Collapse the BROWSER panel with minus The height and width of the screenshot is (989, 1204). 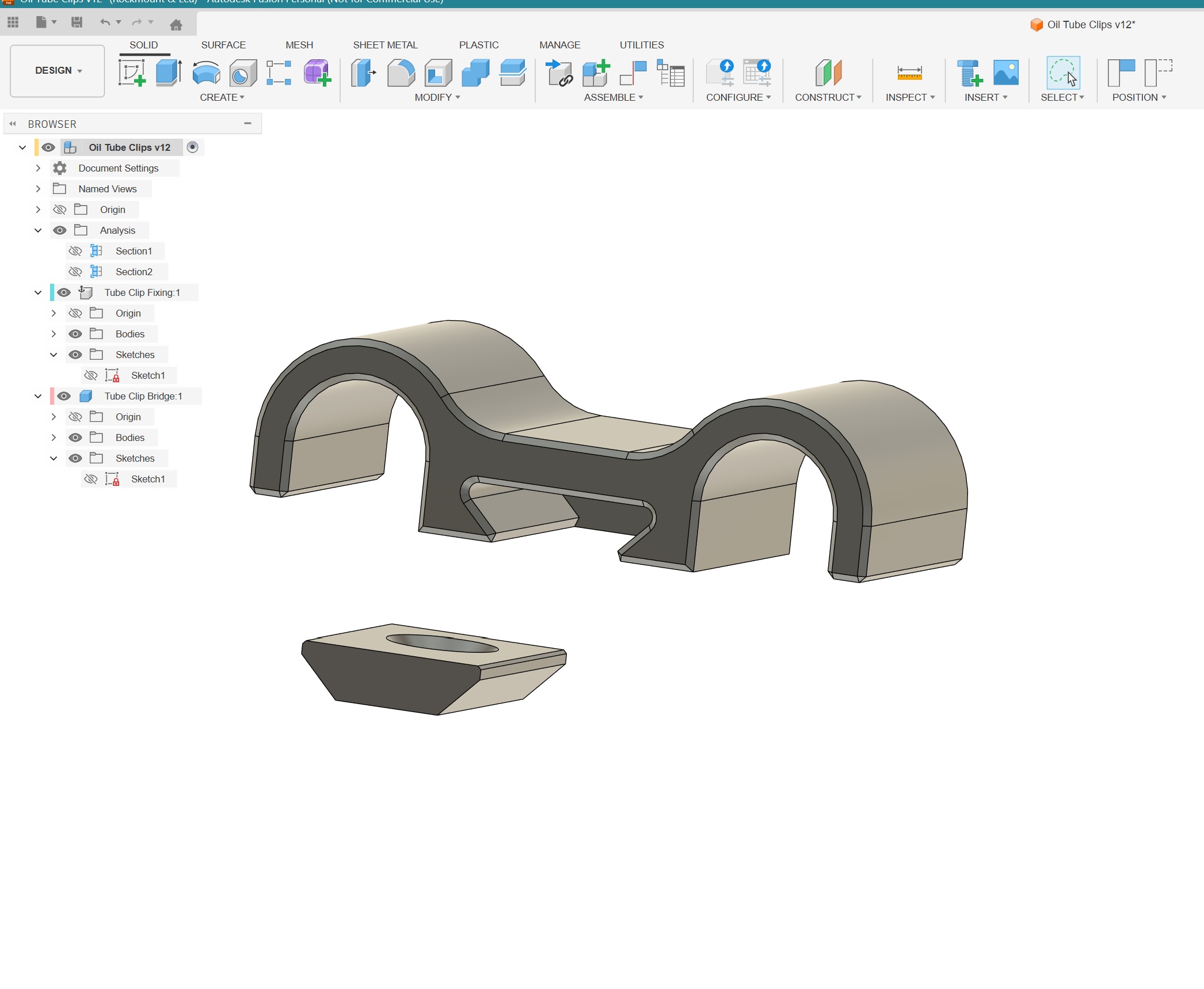tap(248, 123)
